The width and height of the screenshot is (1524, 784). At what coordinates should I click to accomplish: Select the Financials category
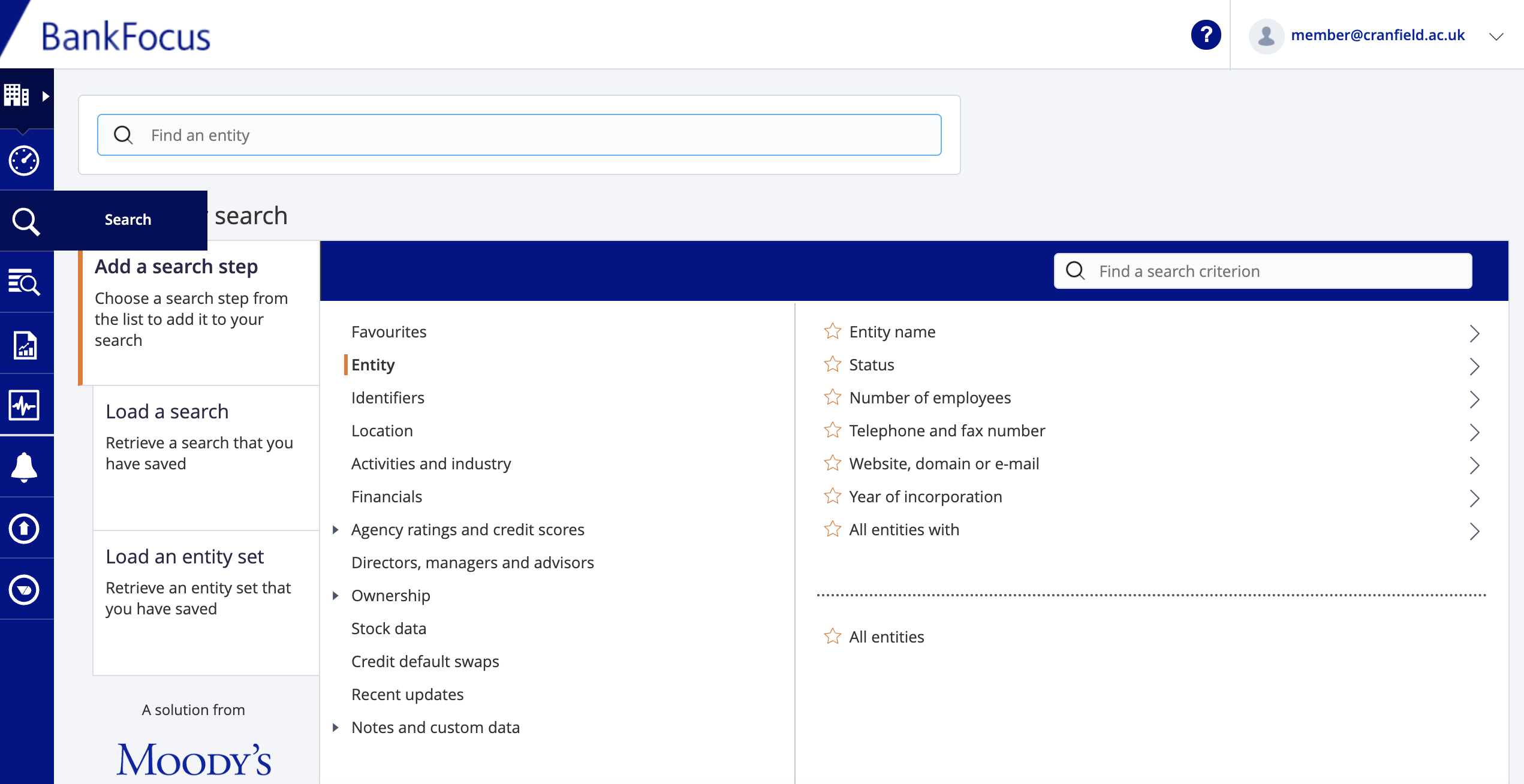click(x=387, y=497)
